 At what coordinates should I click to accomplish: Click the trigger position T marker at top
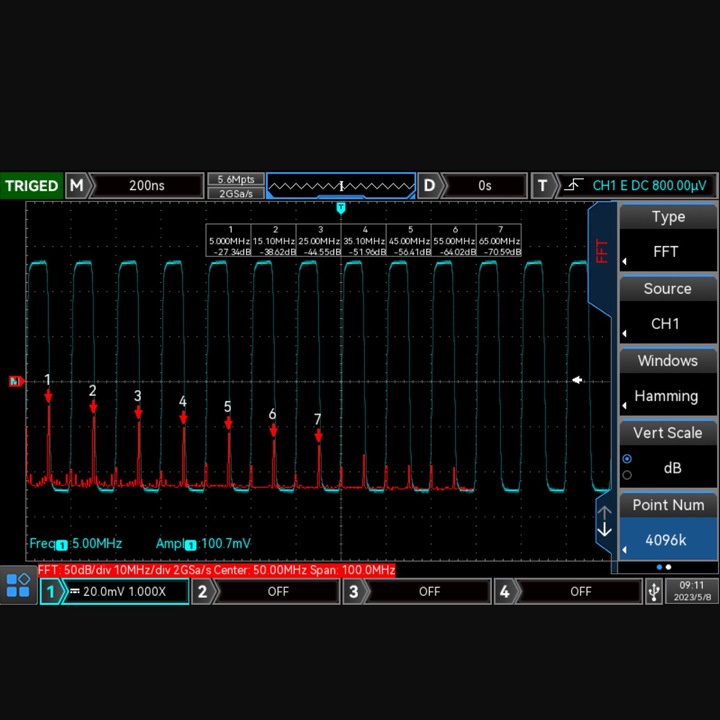341,208
